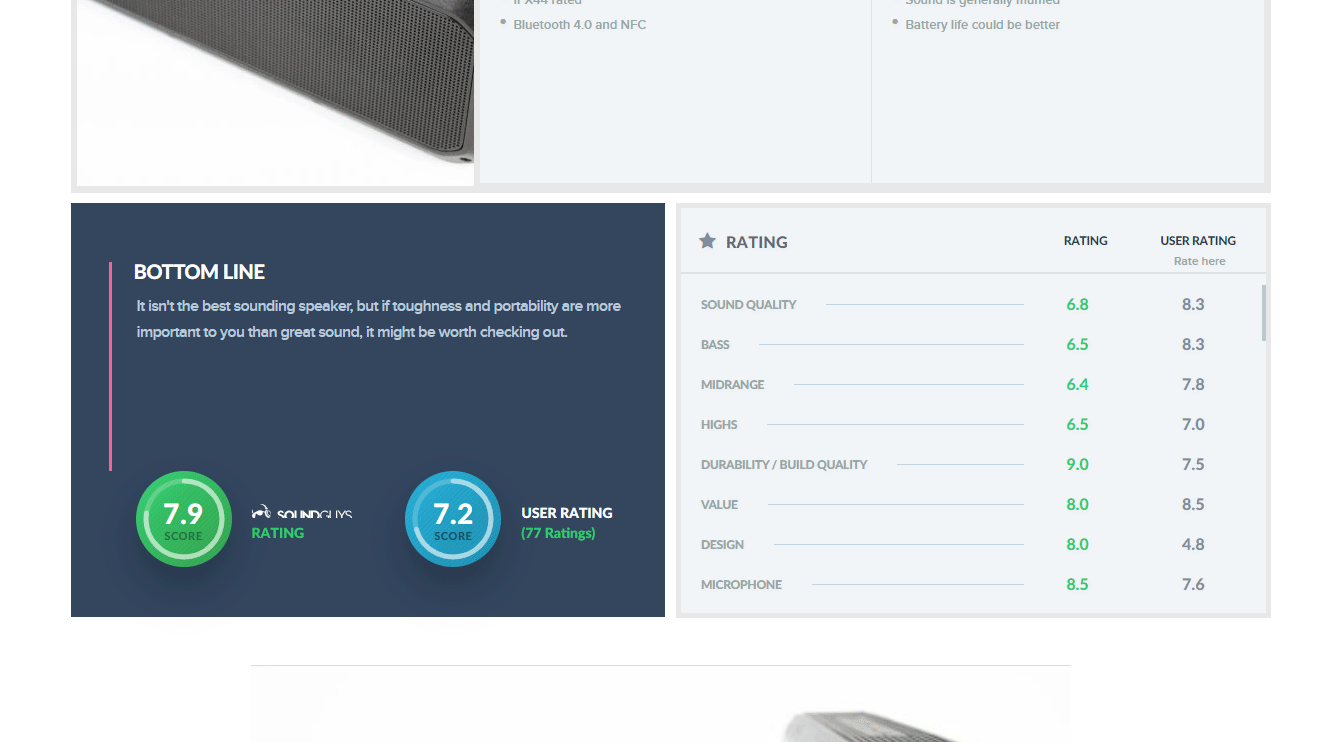Image resolution: width=1323 pixels, height=742 pixels.
Task: Click the BASS row label
Action: coord(715,345)
